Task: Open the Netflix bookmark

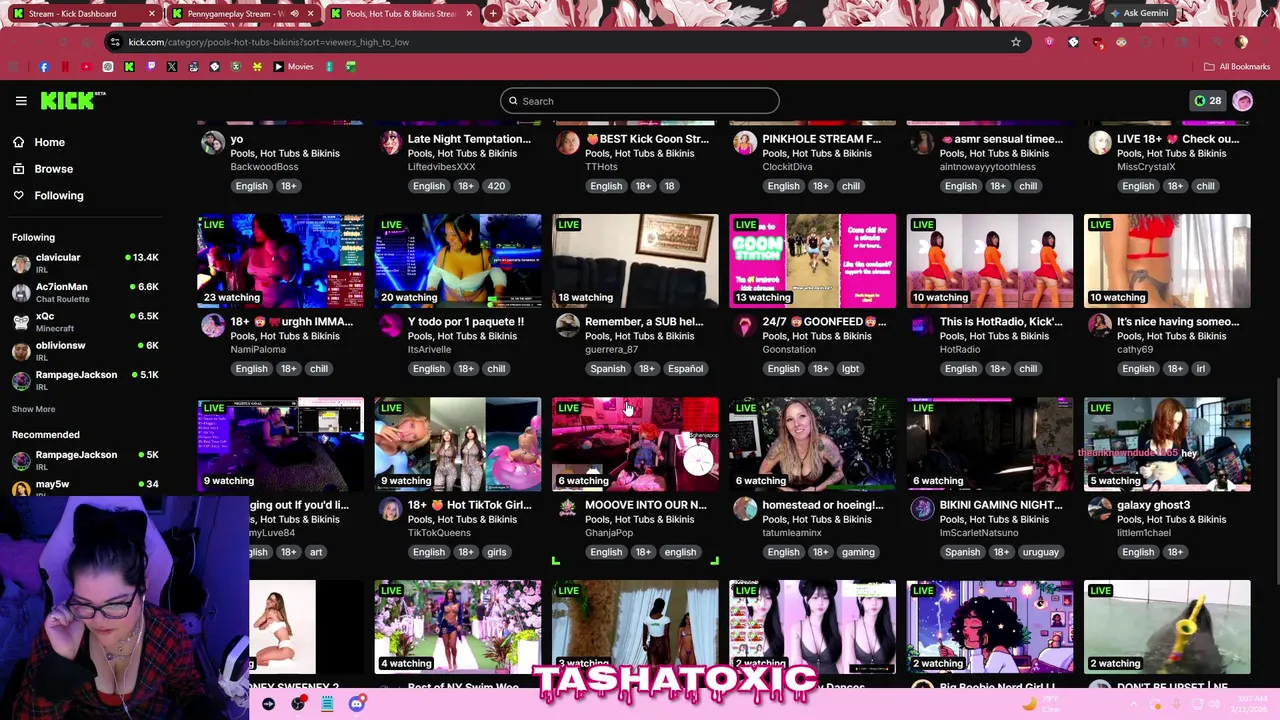Action: [x=65, y=67]
